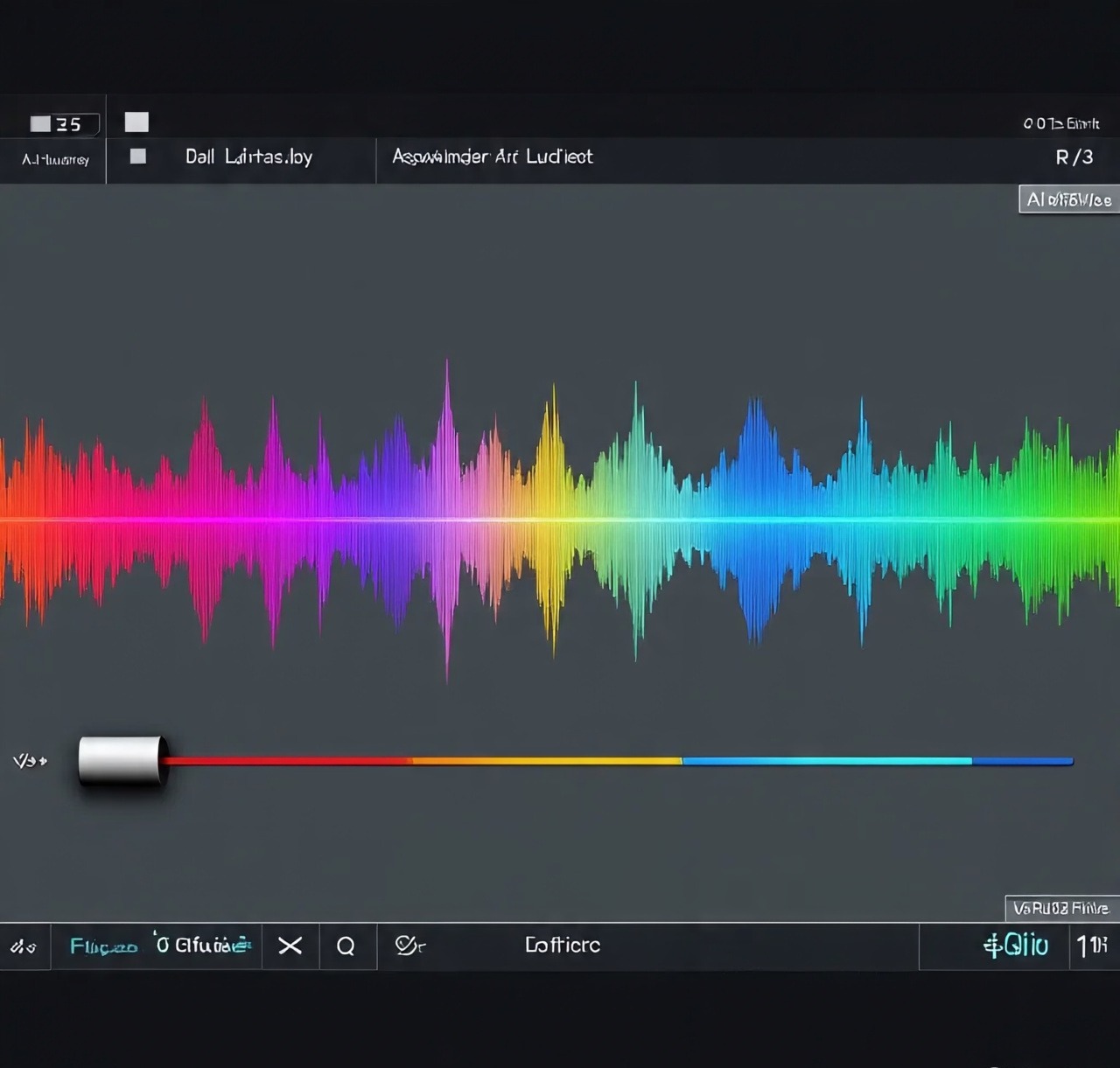
Task: Expand the A.I-liuarrey panel on the left
Action: tap(55, 159)
